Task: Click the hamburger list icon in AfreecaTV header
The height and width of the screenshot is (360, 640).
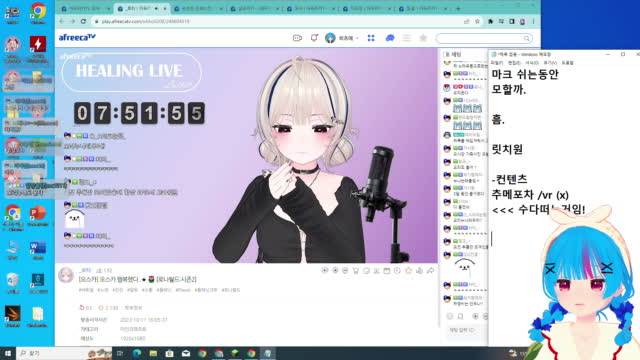Action: [x=407, y=38]
